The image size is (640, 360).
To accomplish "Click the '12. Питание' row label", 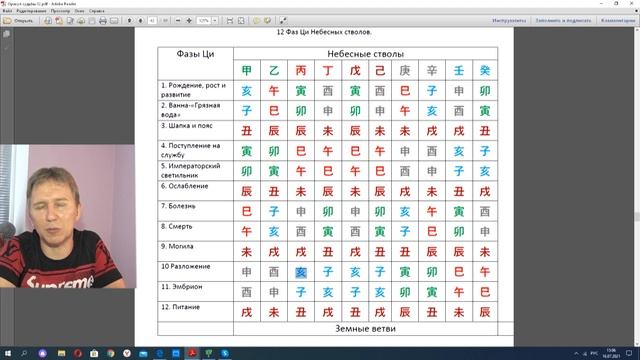I will (x=180, y=307).
